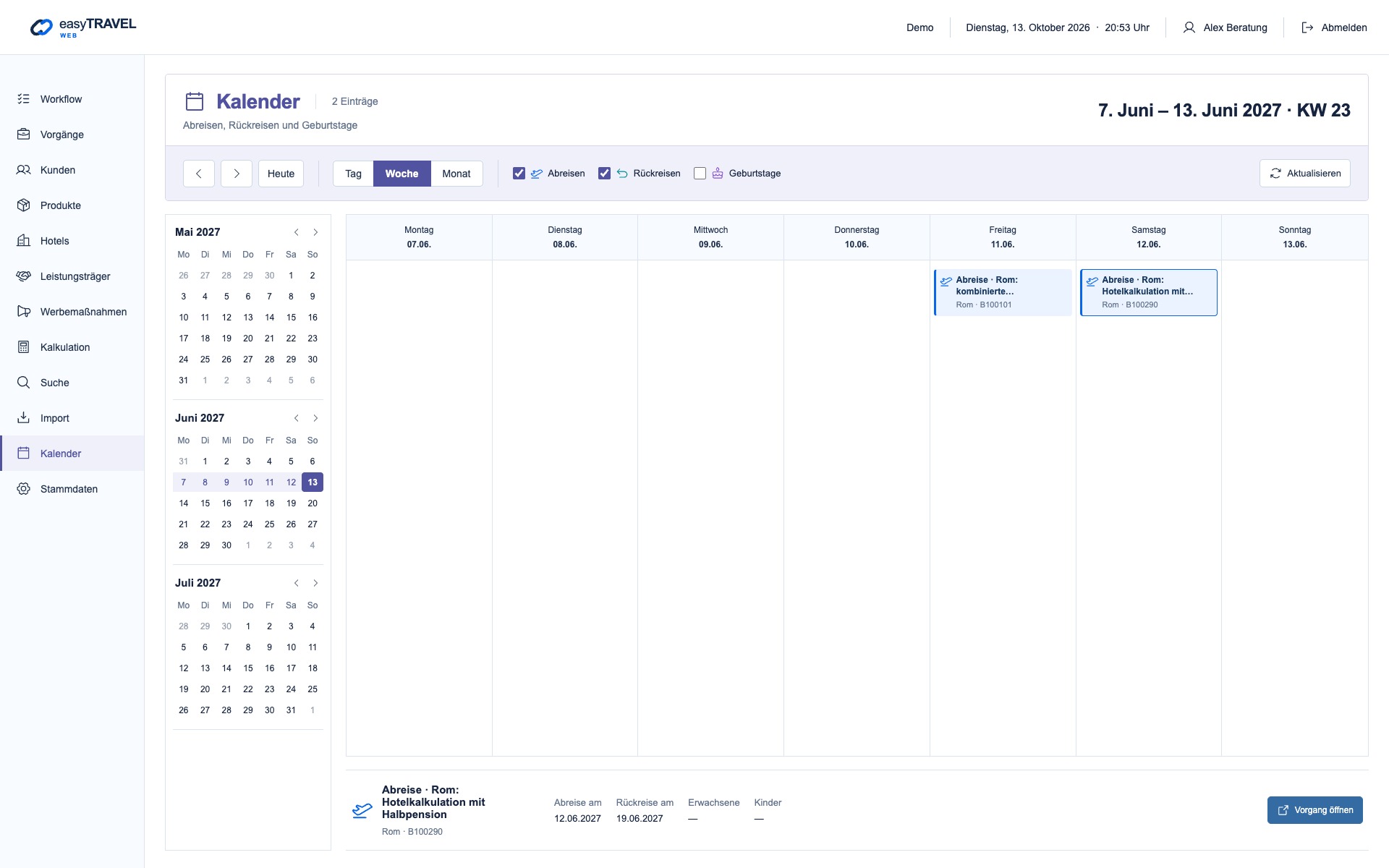
Task: Click next-month chevron beside Mai 2027
Action: pos(315,232)
